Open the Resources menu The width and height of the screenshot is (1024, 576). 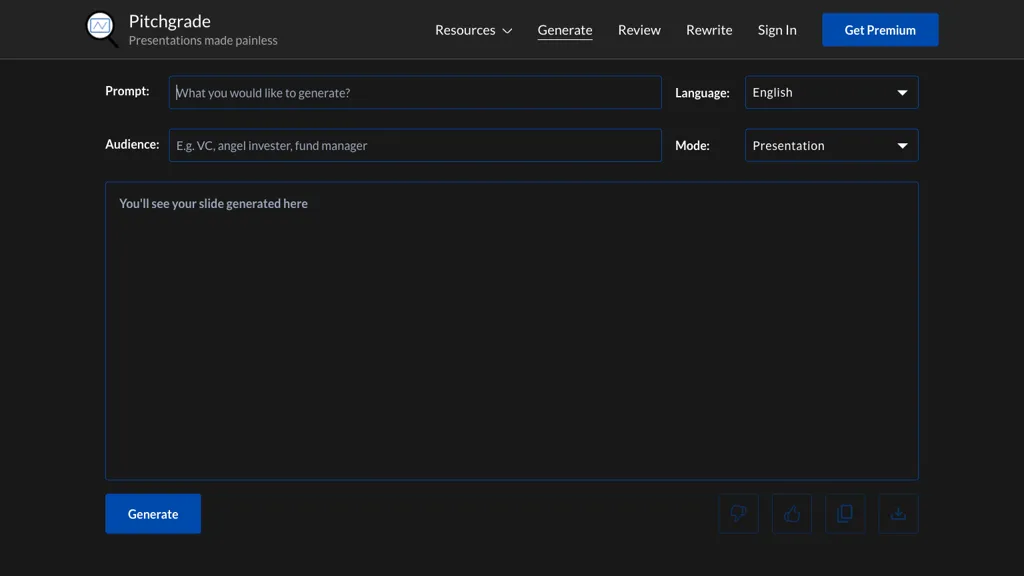465,30
